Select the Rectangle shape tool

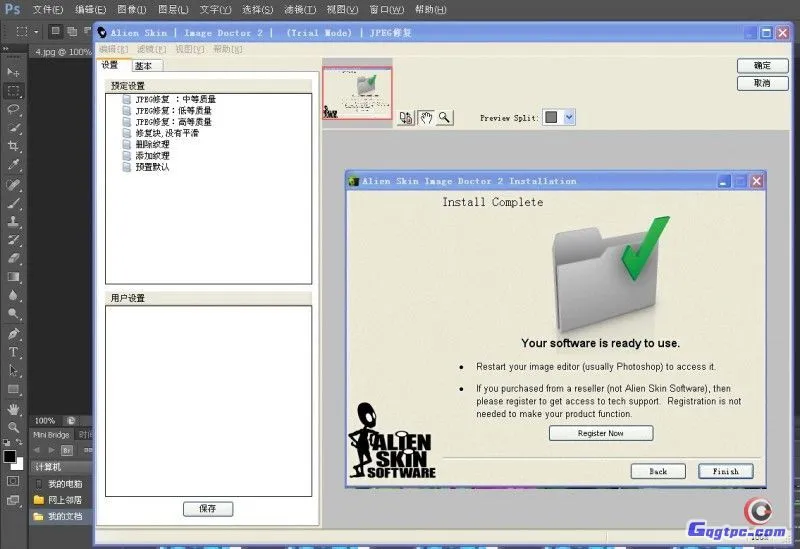point(13,390)
